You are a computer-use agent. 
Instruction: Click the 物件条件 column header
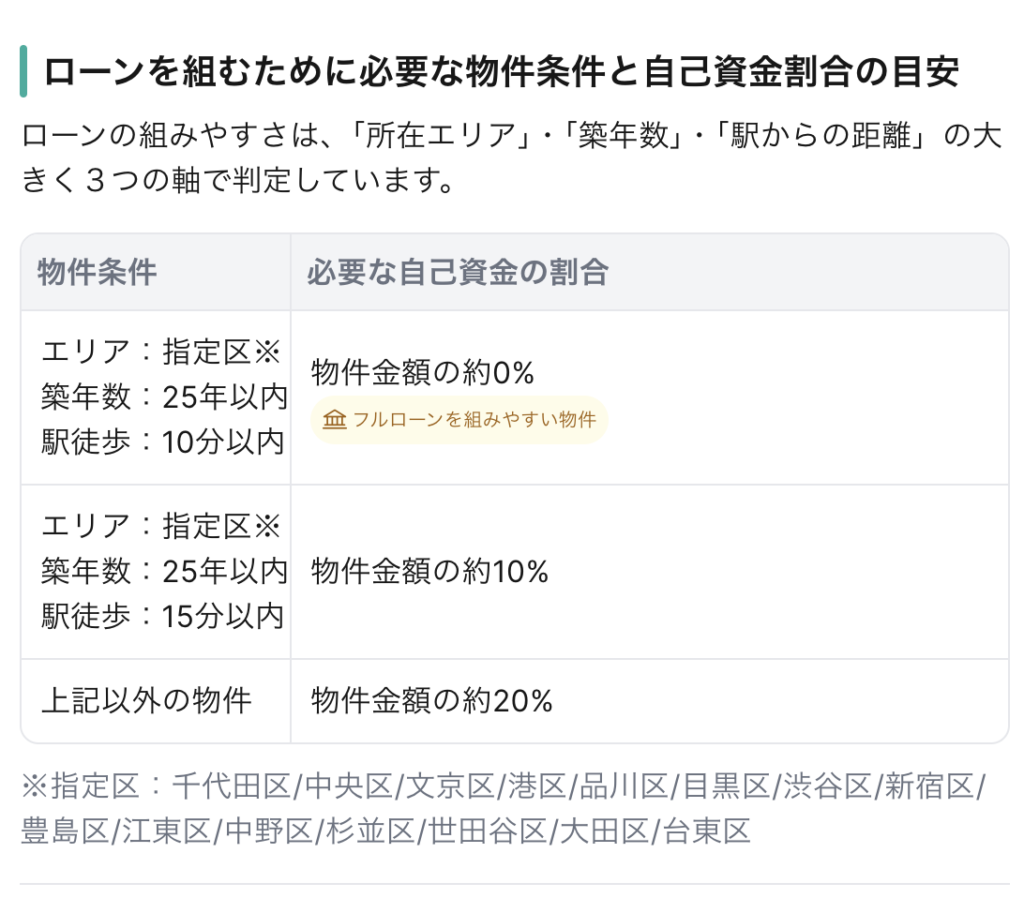(97, 272)
